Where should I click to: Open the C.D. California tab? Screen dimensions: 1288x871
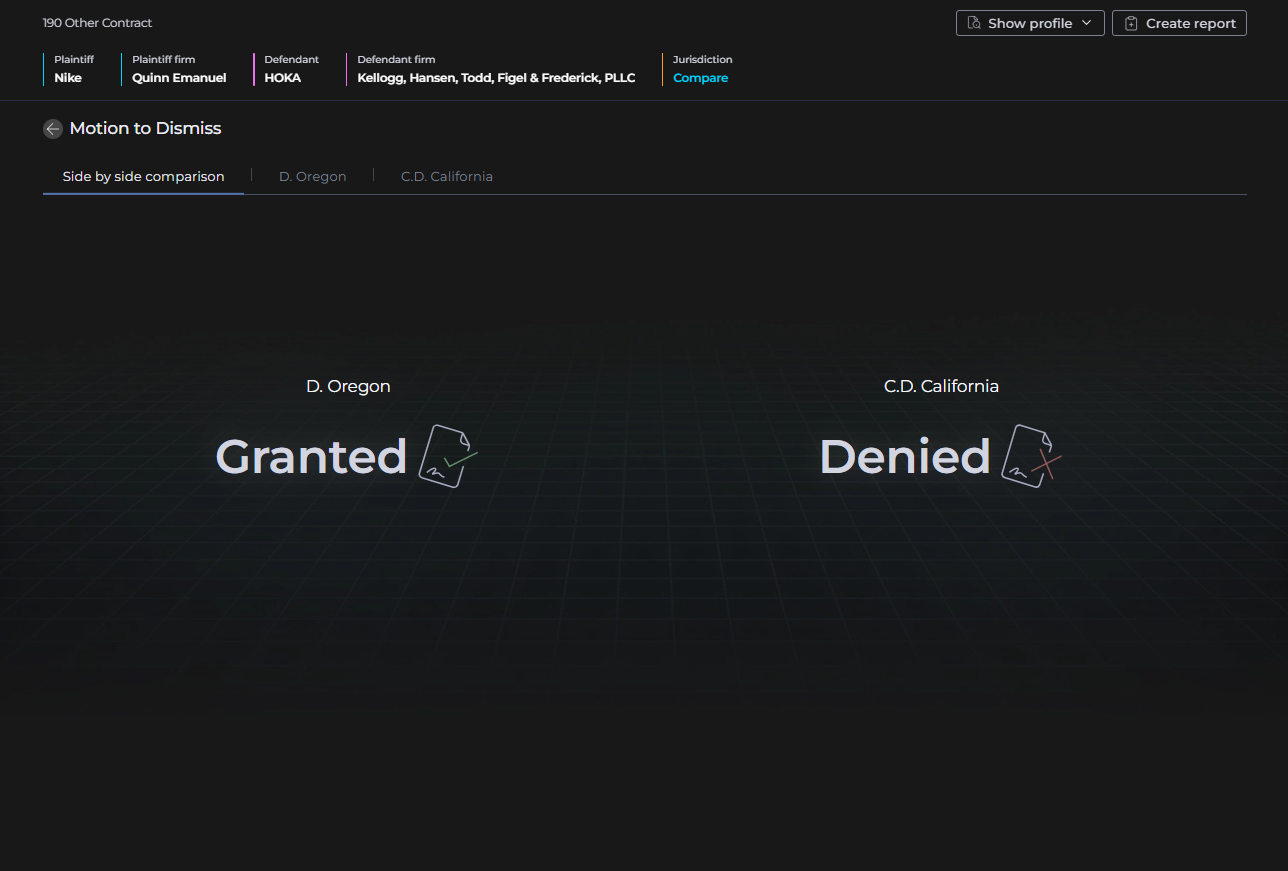(446, 177)
